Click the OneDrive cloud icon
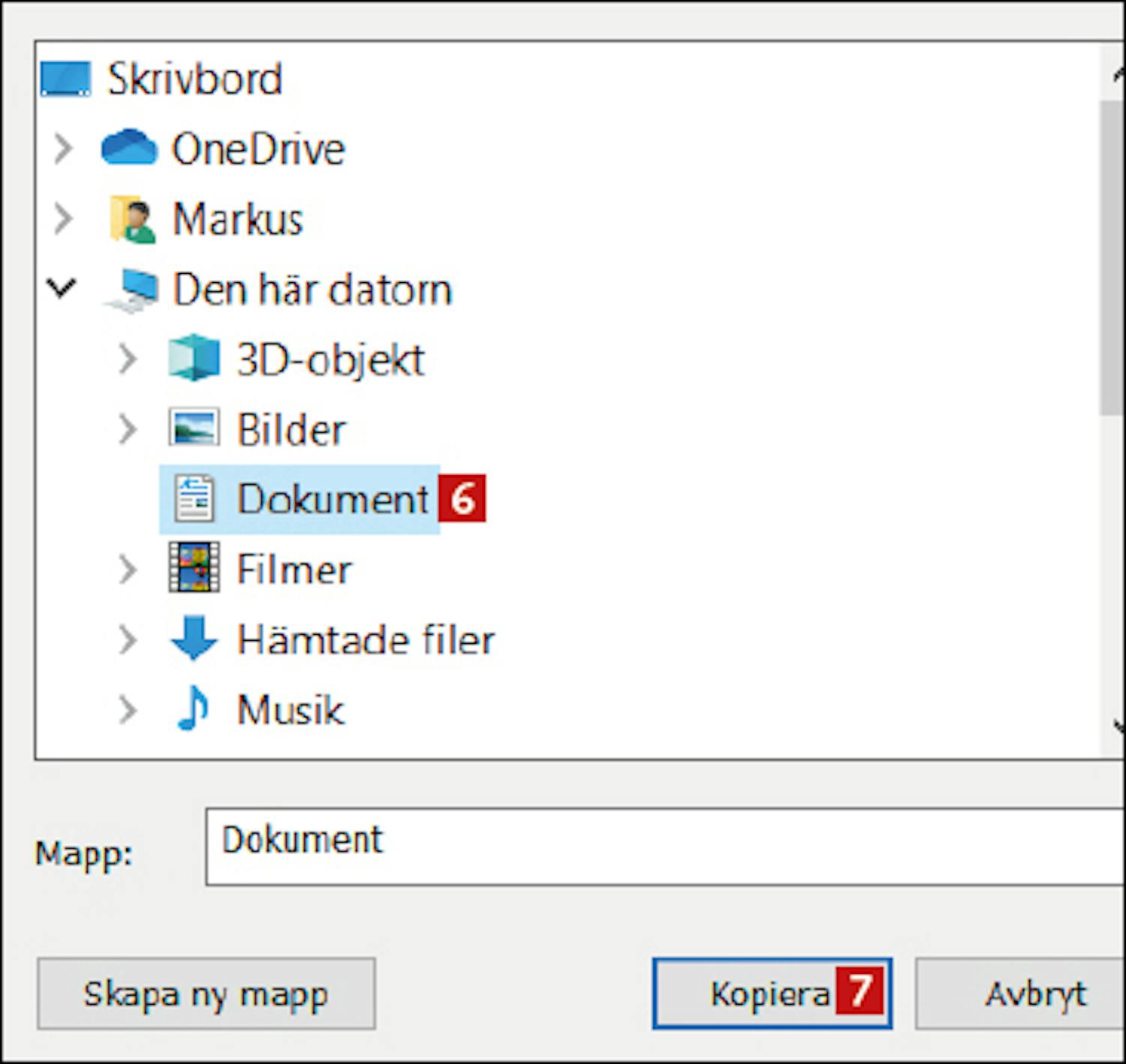Viewport: 1126px width, 1064px height. coord(129,147)
